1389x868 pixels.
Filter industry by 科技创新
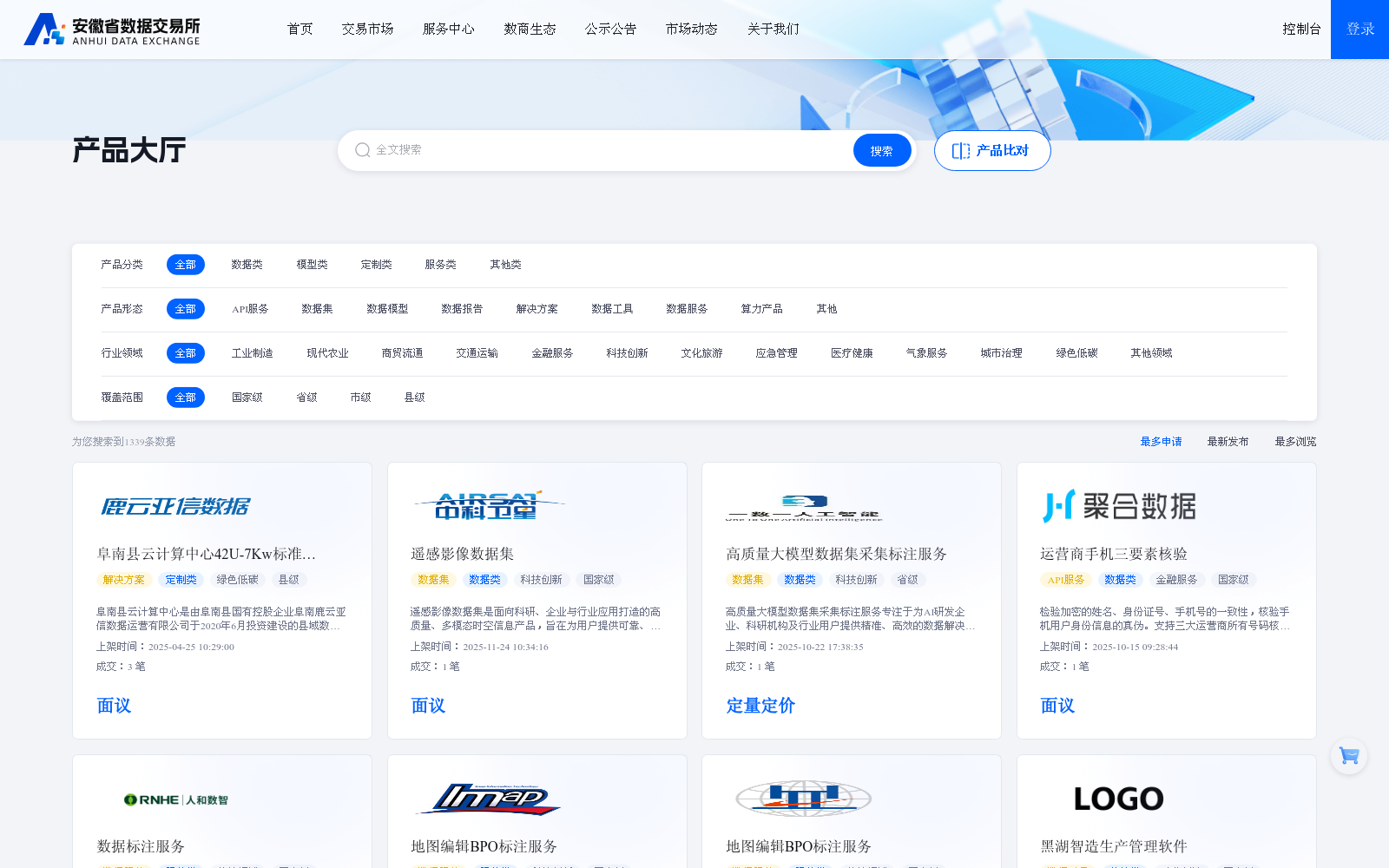pyautogui.click(x=627, y=353)
